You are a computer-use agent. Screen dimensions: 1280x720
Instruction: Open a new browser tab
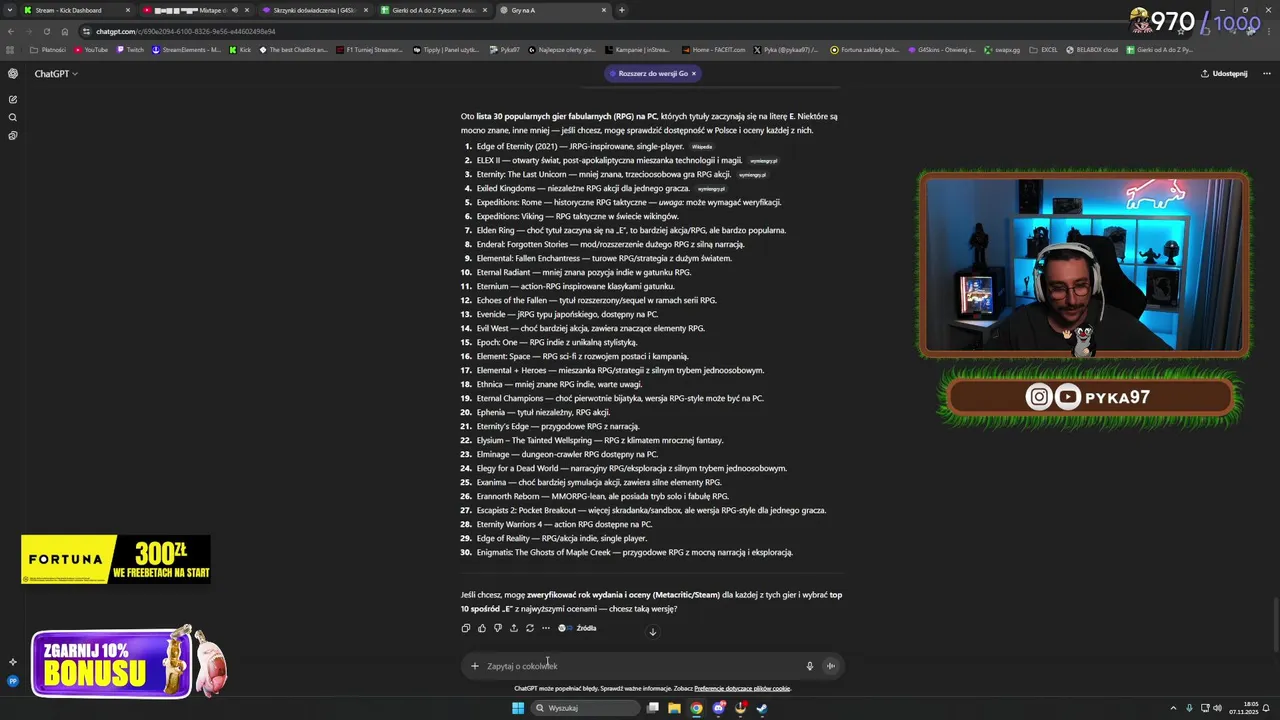[622, 10]
